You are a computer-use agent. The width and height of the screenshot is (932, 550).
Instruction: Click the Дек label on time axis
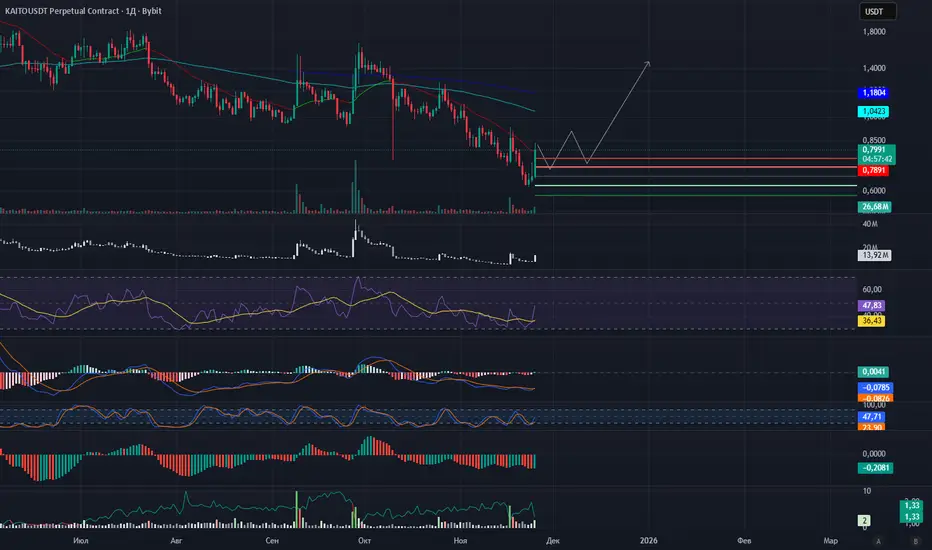coord(553,540)
